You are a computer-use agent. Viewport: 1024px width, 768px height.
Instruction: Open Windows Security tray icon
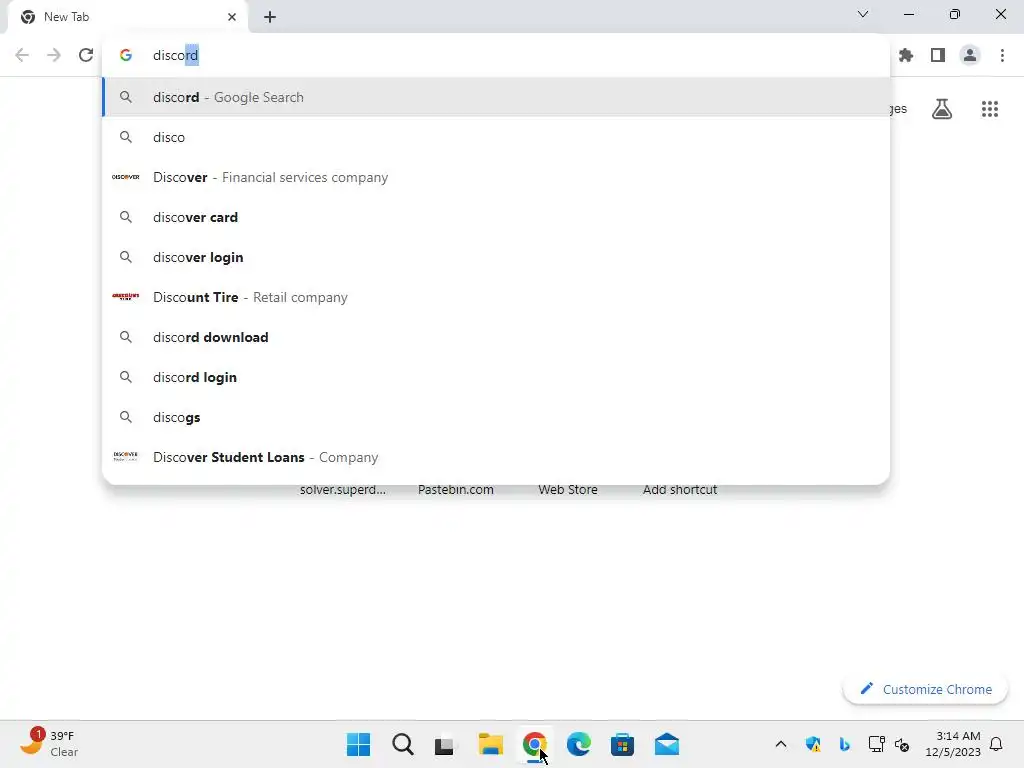point(813,744)
